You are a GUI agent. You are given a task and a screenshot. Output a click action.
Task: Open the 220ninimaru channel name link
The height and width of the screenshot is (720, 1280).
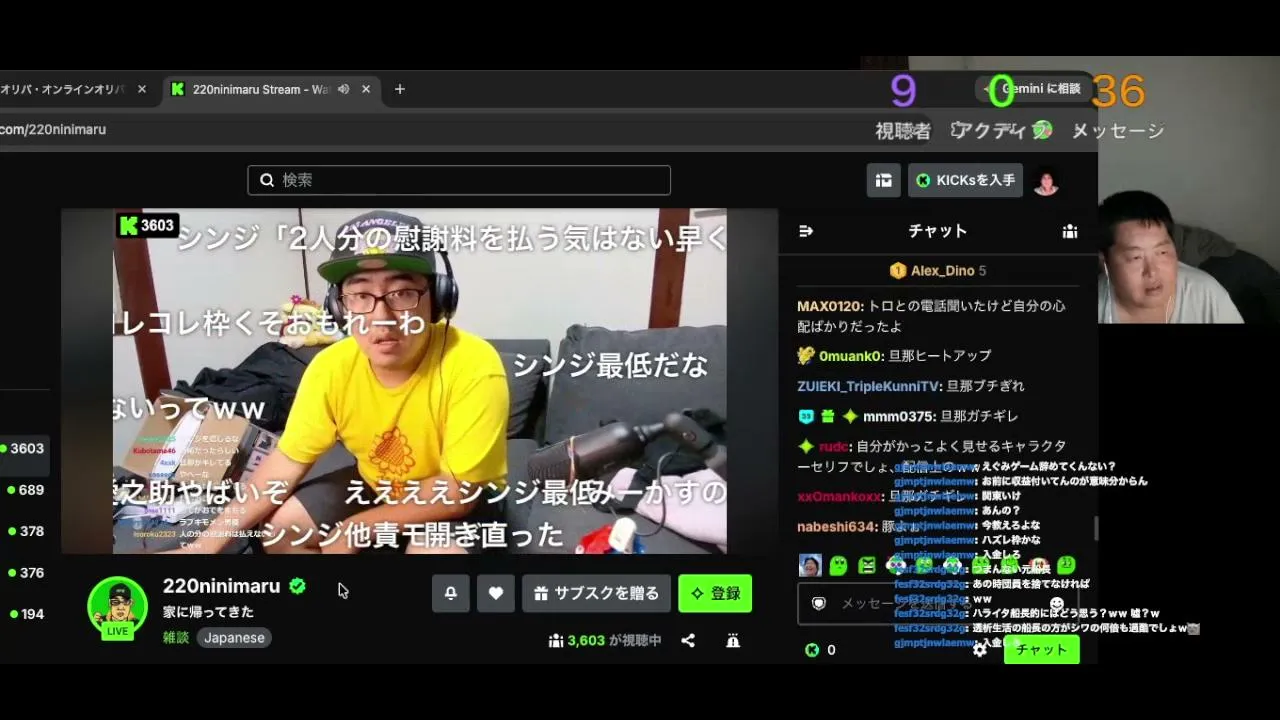(x=222, y=586)
